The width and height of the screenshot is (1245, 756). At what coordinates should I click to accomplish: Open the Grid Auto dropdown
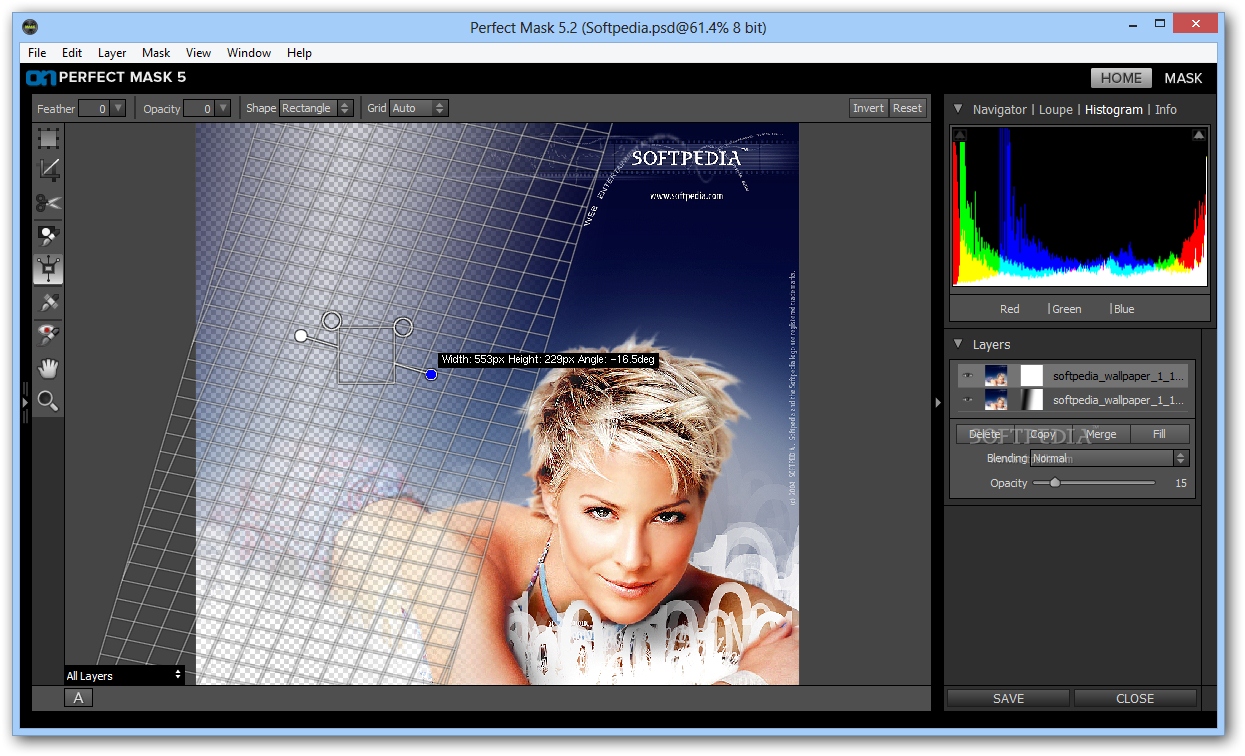coord(418,108)
